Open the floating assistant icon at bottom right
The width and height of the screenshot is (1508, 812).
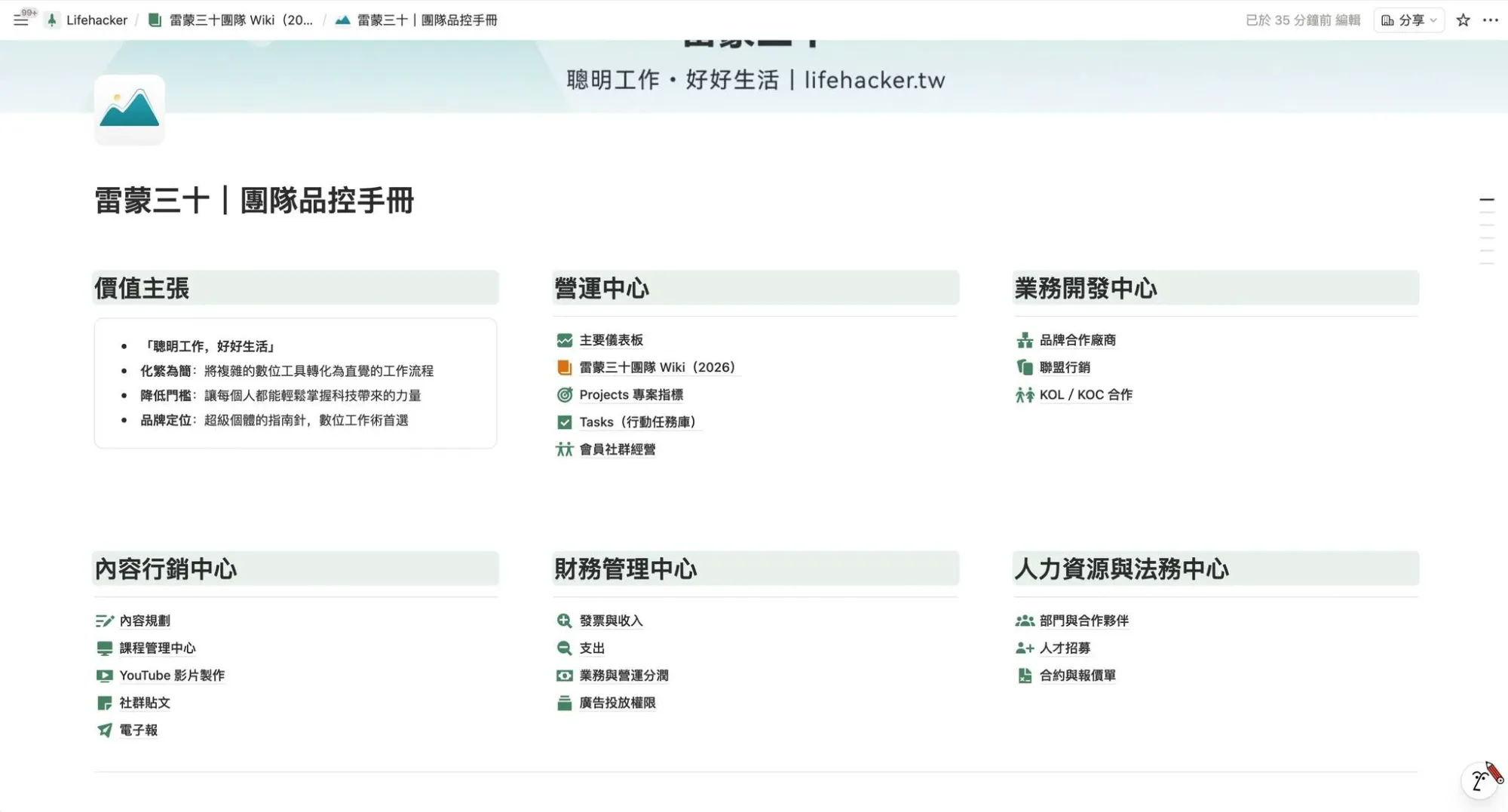(1481, 780)
